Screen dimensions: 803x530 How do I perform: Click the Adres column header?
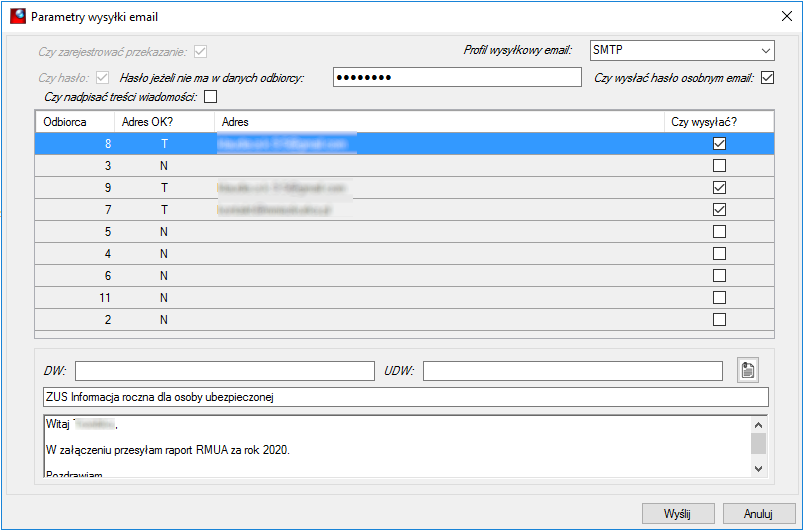[x=439, y=122]
